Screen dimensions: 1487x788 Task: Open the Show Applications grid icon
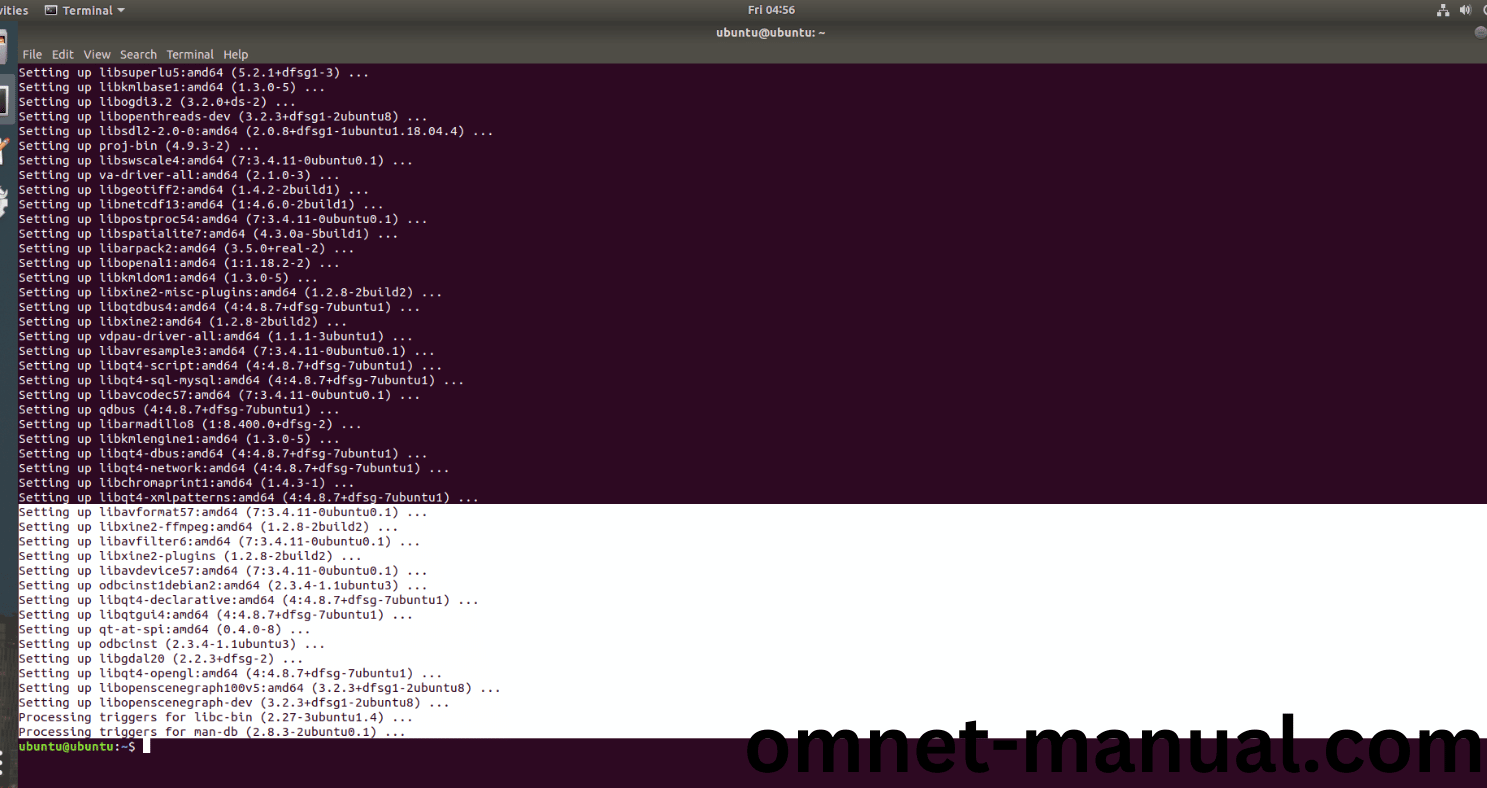point(6,765)
